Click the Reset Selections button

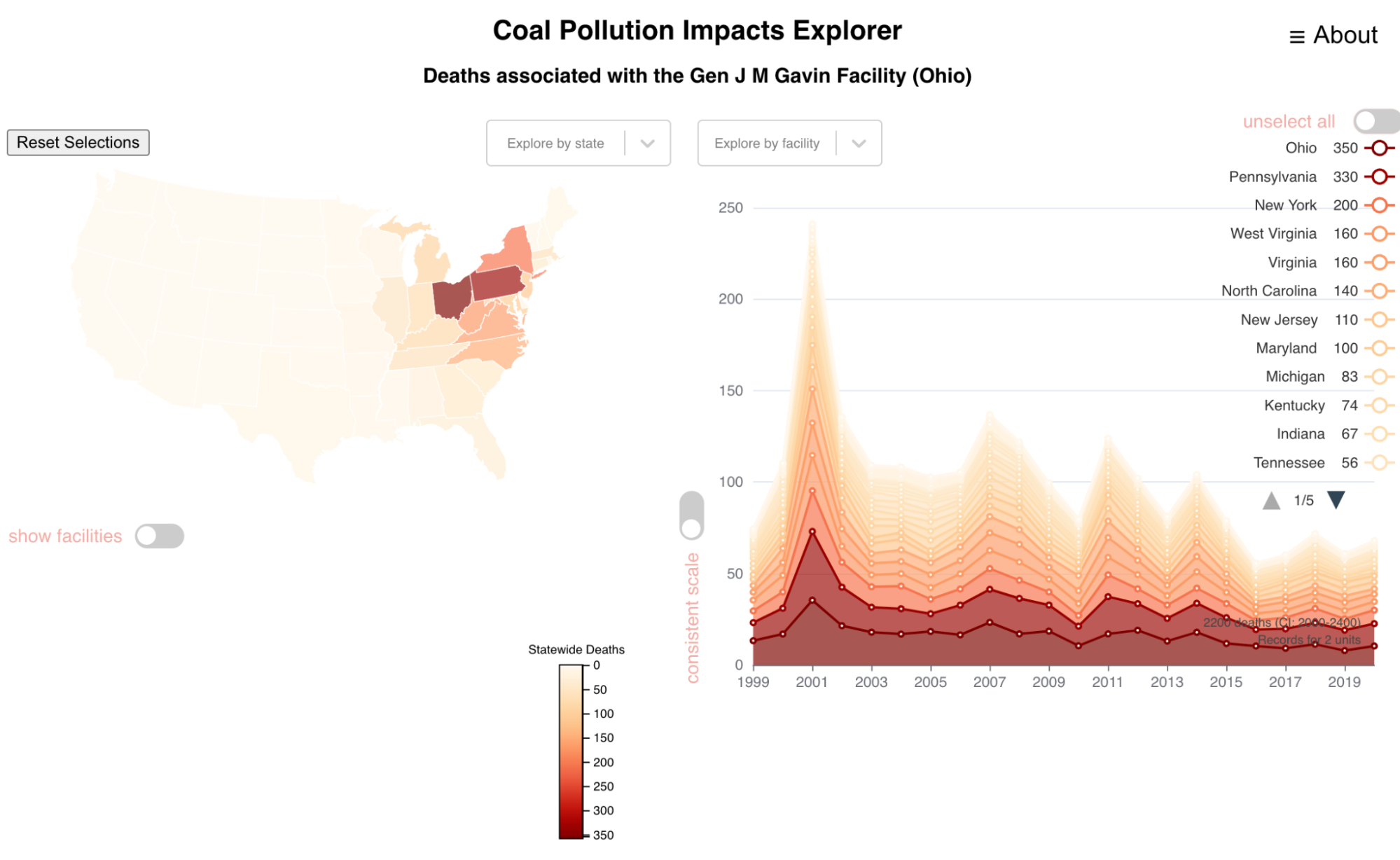[78, 142]
